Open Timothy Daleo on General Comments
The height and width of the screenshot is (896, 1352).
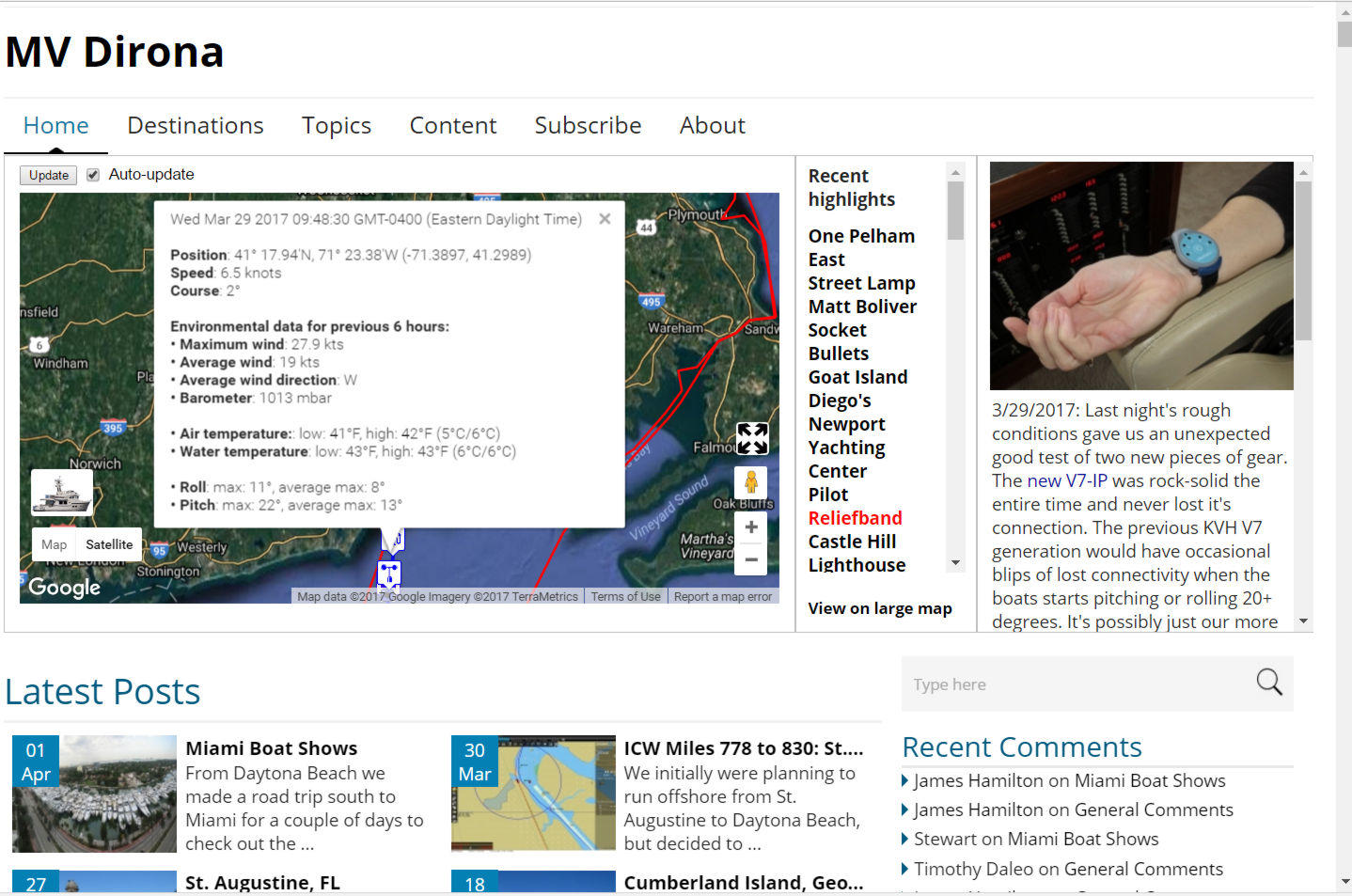(1068, 869)
